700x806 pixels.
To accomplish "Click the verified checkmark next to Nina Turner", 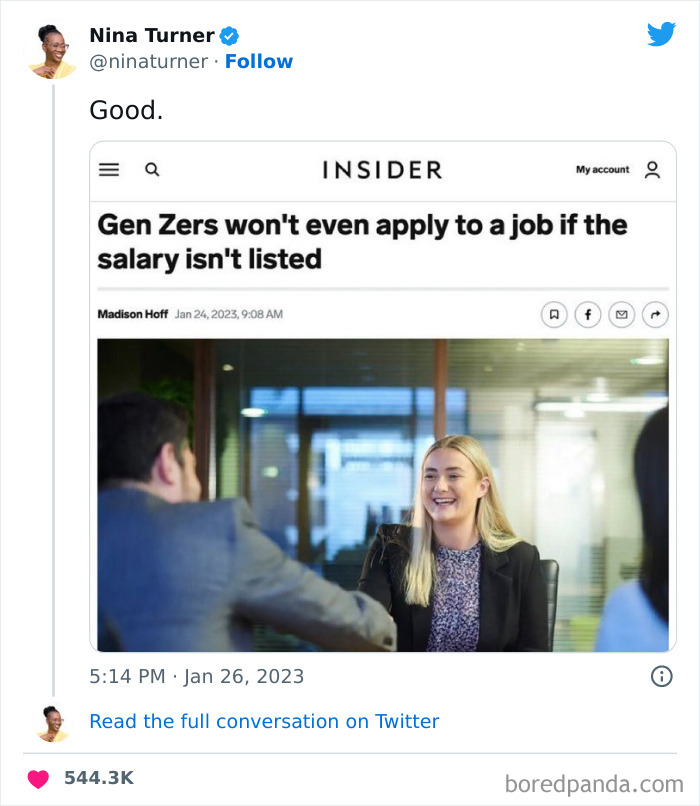I will click(227, 34).
